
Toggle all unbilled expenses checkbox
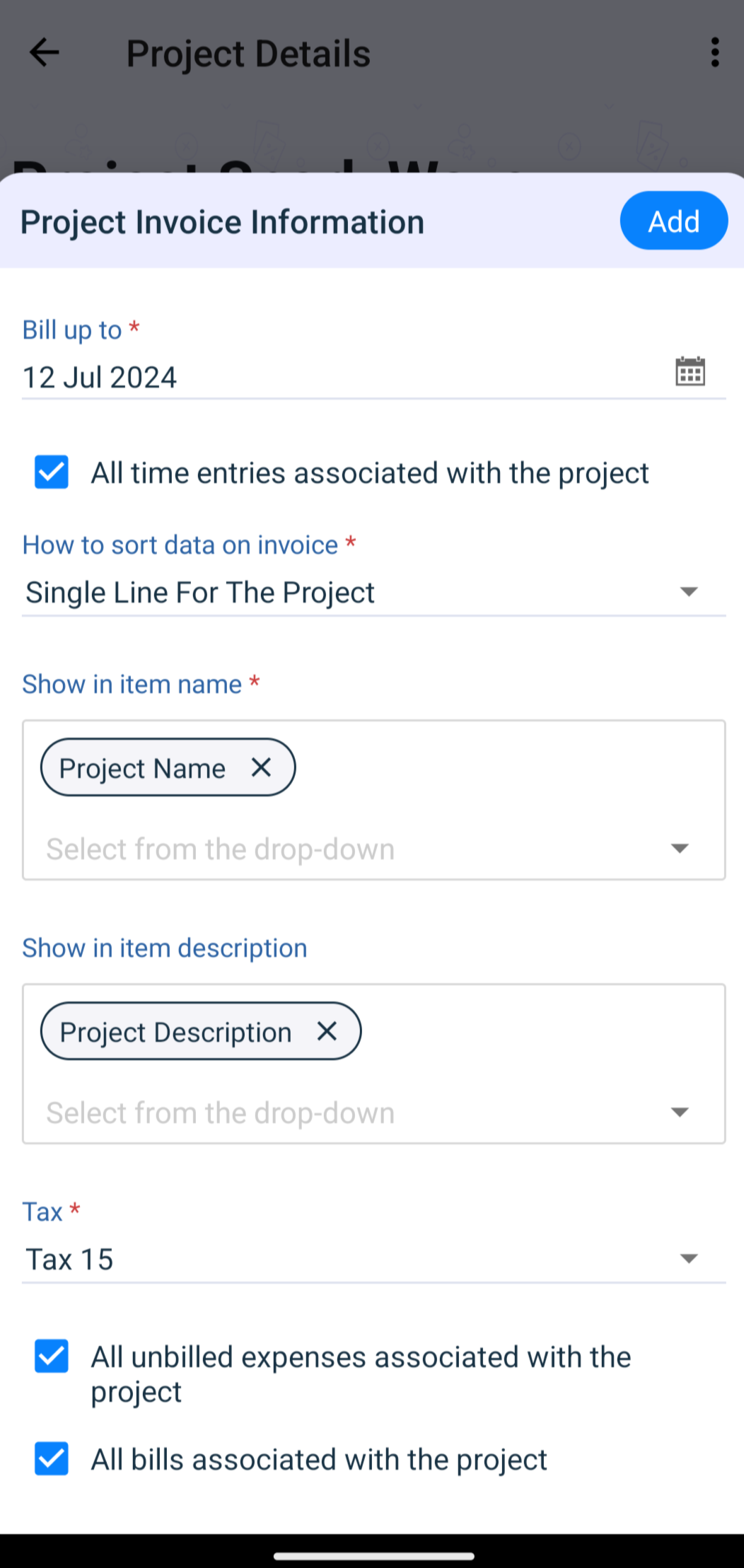coord(52,1357)
